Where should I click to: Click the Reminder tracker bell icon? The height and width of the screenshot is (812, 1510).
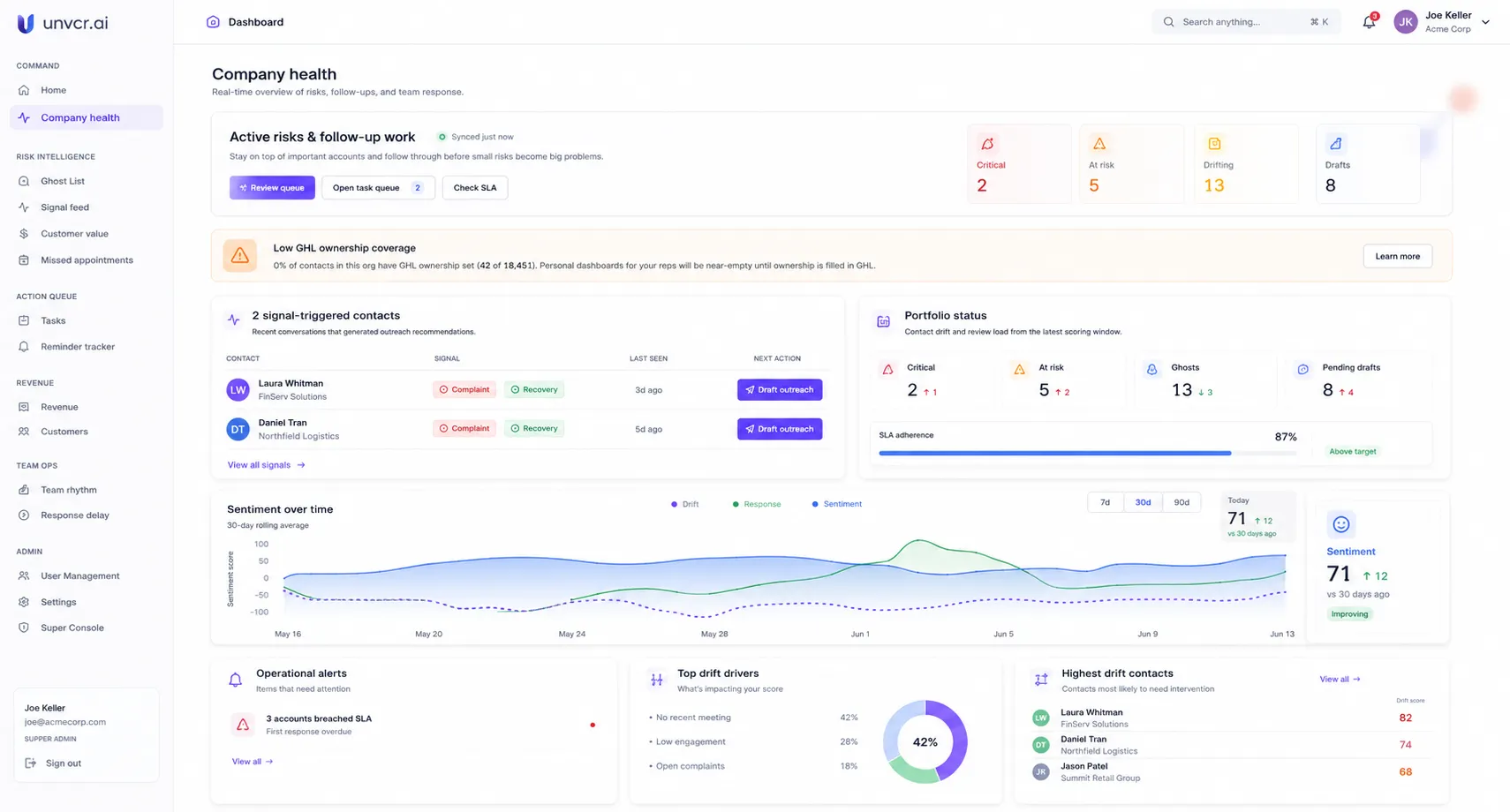coord(24,347)
